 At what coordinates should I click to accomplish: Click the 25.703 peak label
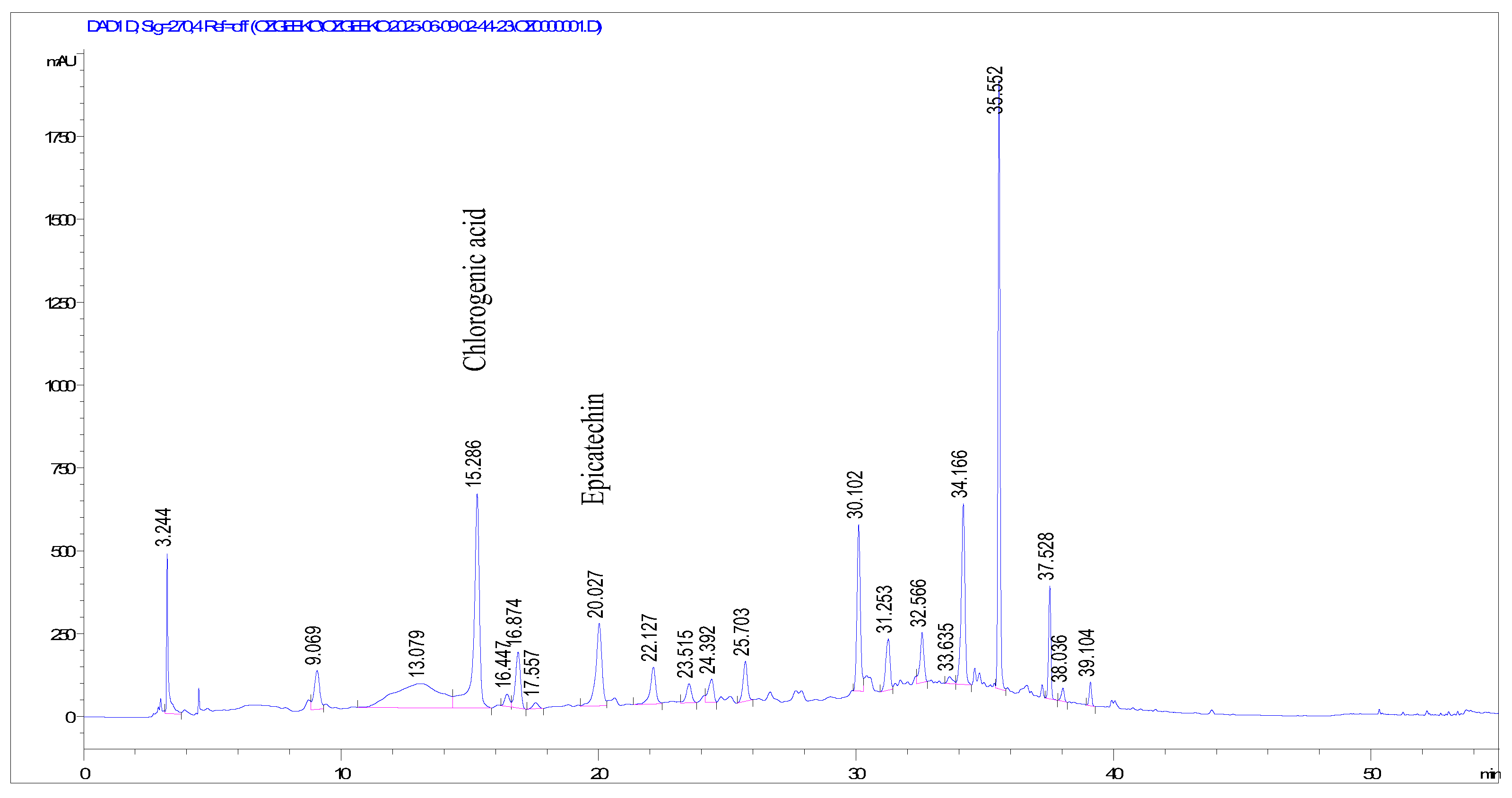click(x=741, y=632)
